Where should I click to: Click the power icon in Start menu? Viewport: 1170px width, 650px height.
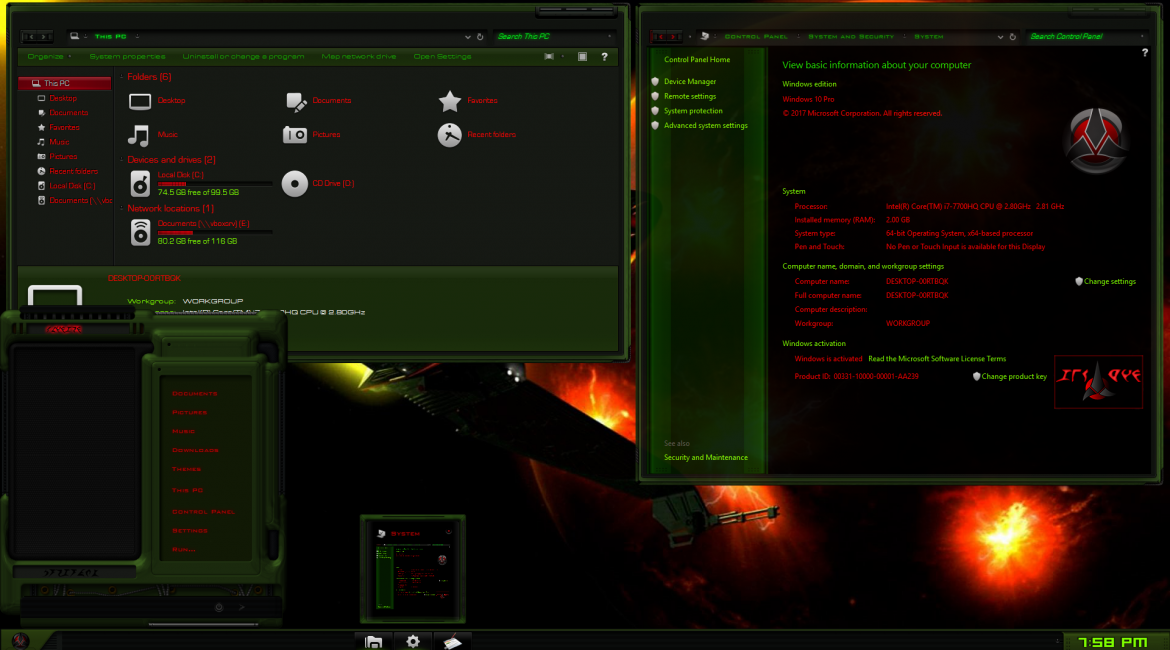pos(219,607)
